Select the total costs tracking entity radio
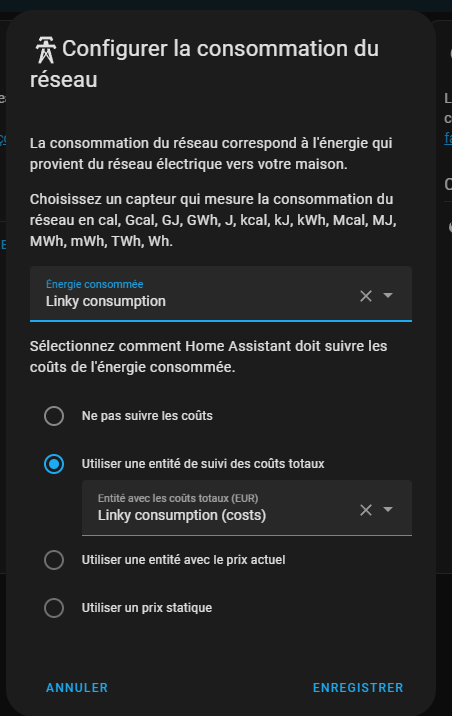This screenshot has width=452, height=716. pos(54,464)
